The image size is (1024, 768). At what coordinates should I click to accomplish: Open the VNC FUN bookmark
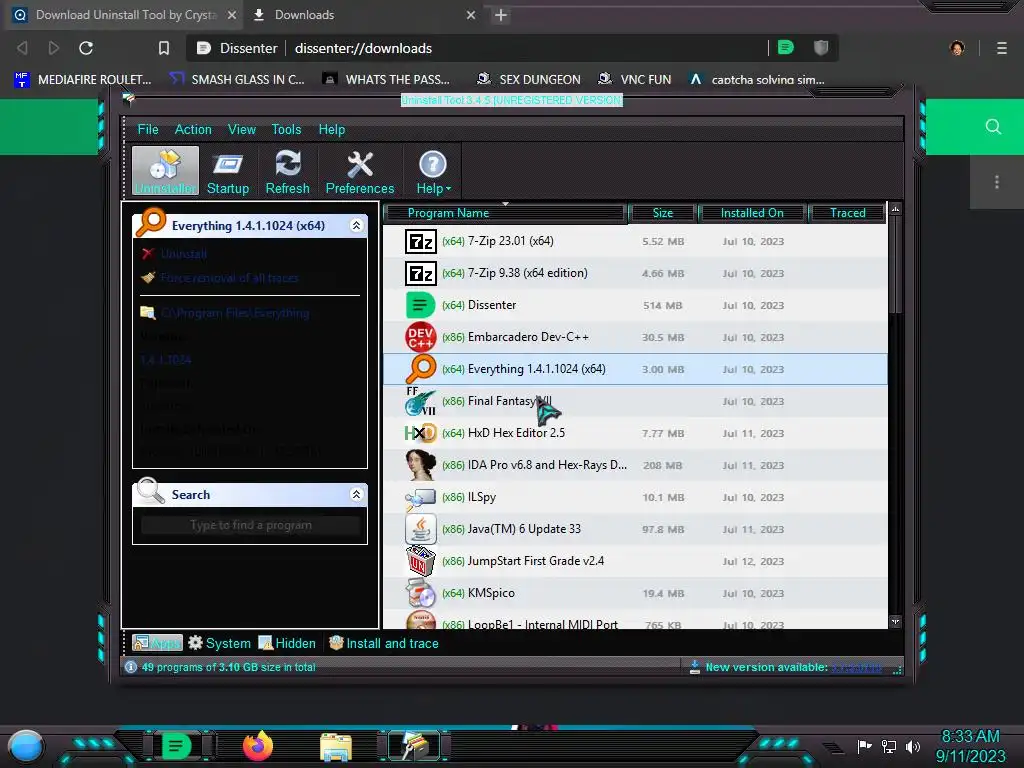coord(635,80)
